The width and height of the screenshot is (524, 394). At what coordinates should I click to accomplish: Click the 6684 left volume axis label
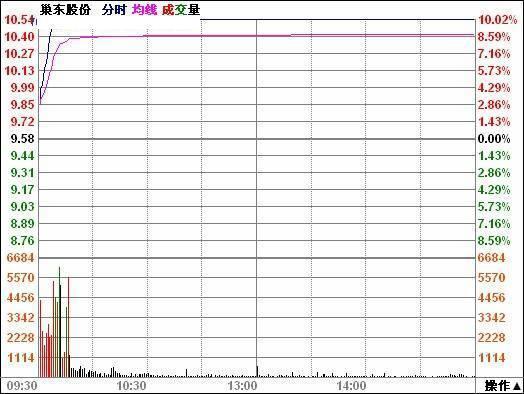(21, 257)
